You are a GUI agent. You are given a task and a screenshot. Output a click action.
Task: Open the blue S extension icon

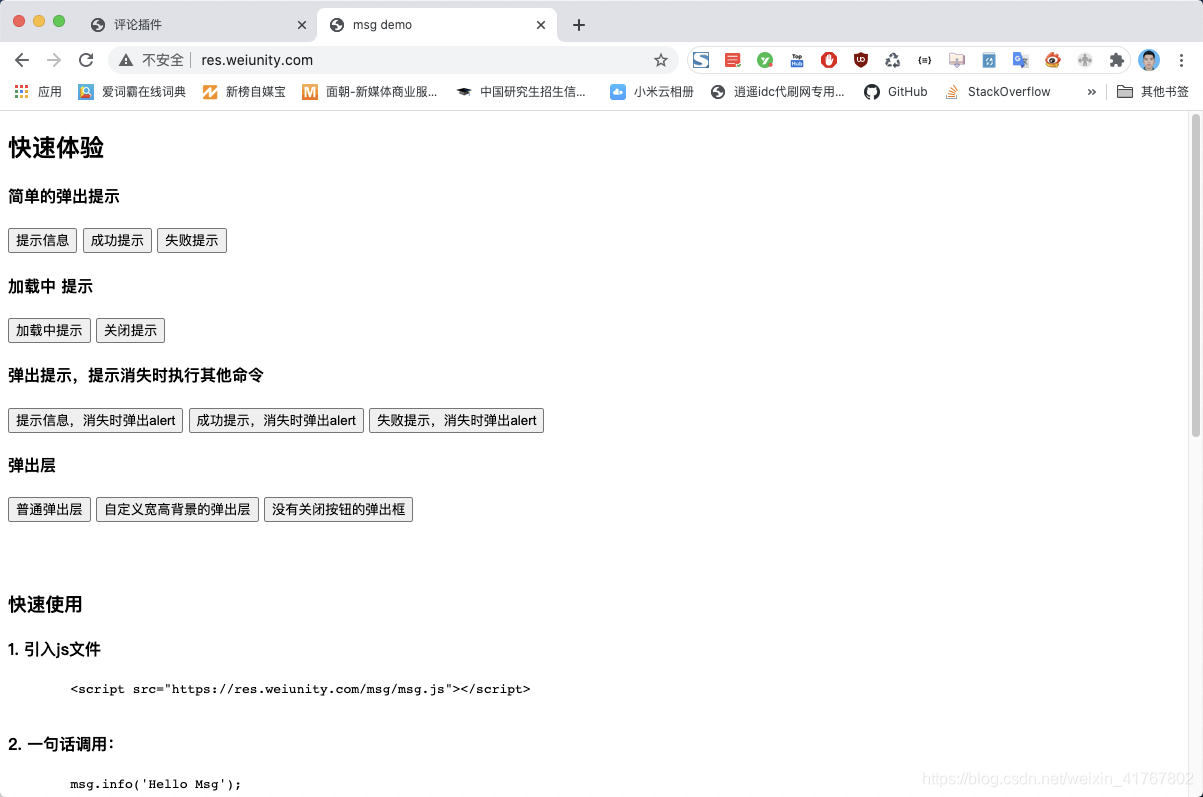701,60
